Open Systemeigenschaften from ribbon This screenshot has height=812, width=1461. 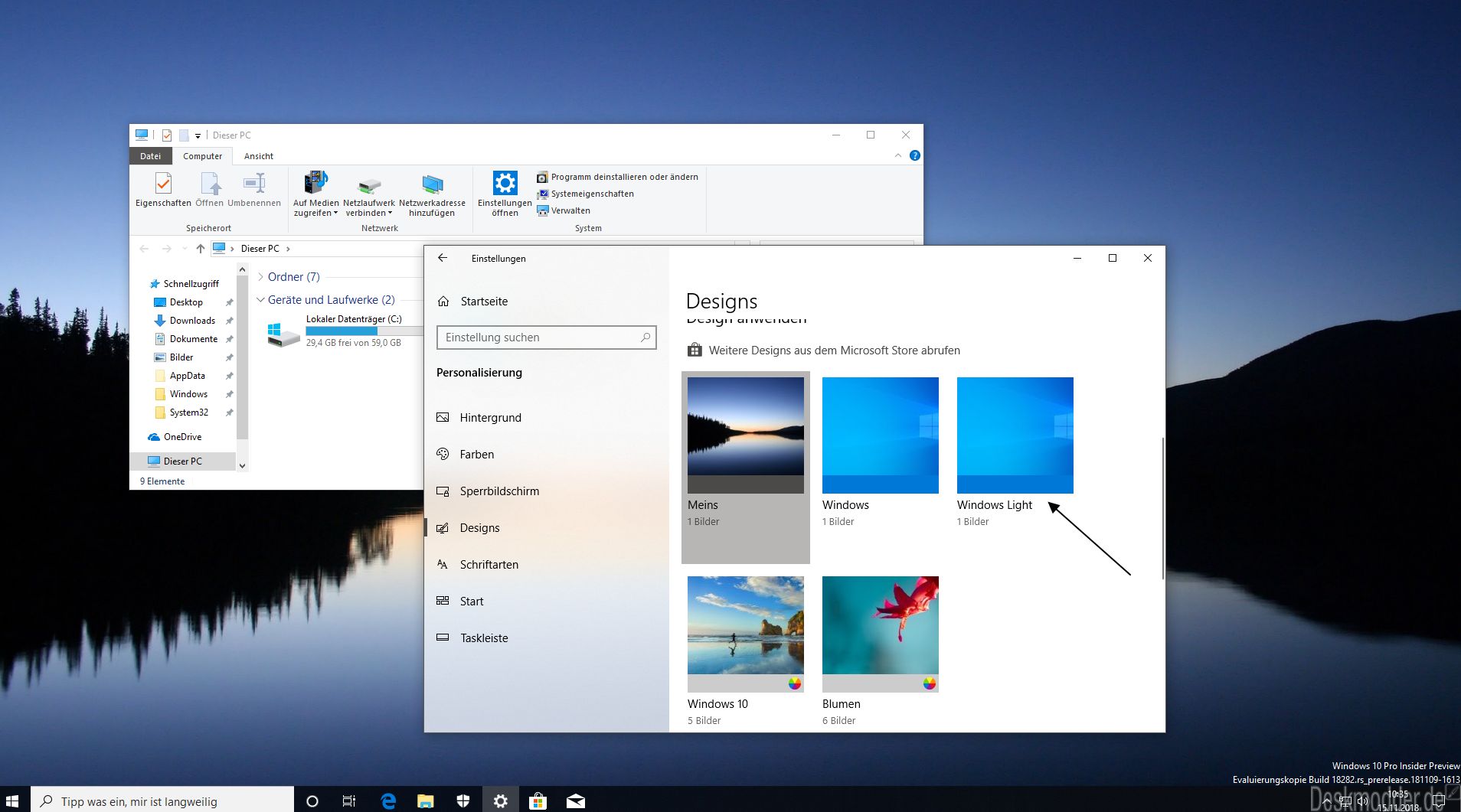585,194
